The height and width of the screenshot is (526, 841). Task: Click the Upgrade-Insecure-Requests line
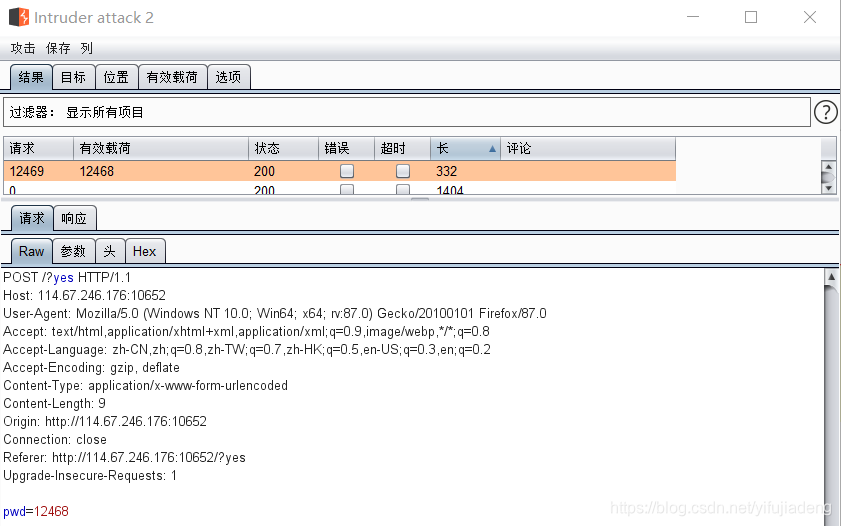(90, 476)
